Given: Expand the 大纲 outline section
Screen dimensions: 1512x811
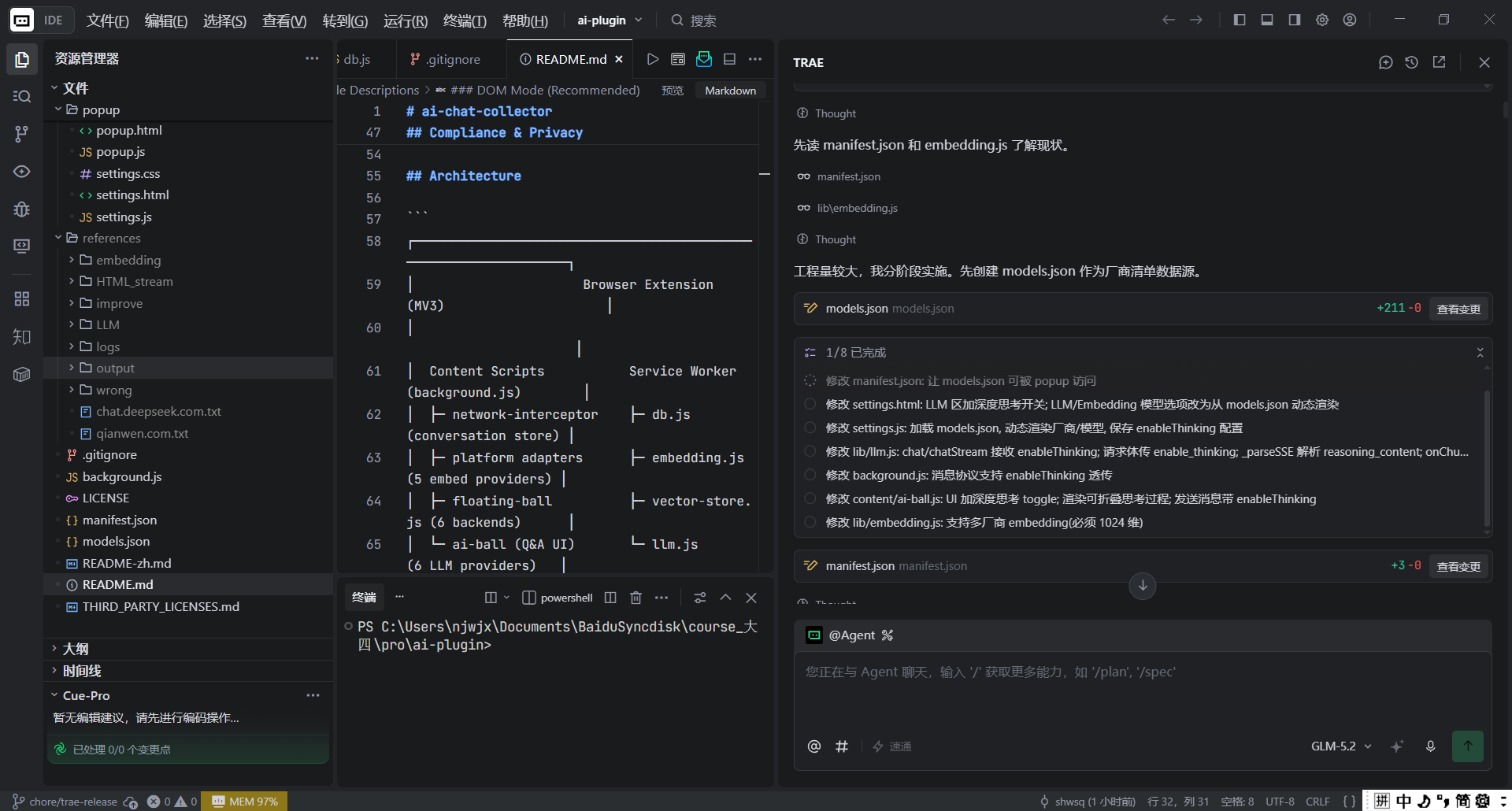Looking at the screenshot, I should pos(54,649).
